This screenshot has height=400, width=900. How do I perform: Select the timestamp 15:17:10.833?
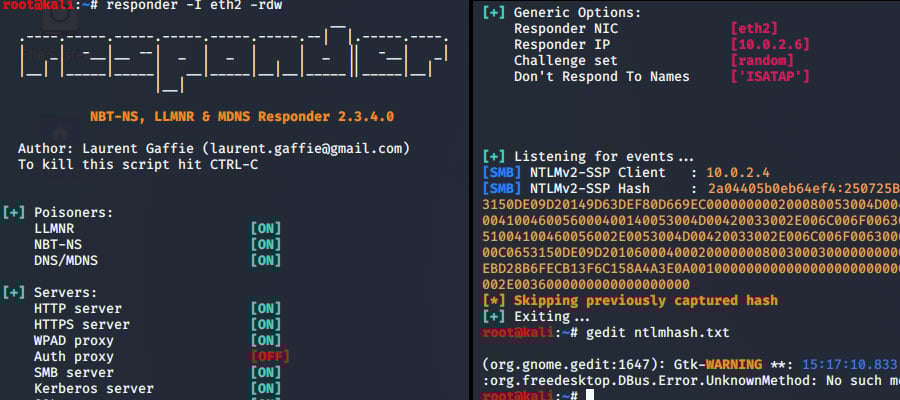[x=849, y=364]
